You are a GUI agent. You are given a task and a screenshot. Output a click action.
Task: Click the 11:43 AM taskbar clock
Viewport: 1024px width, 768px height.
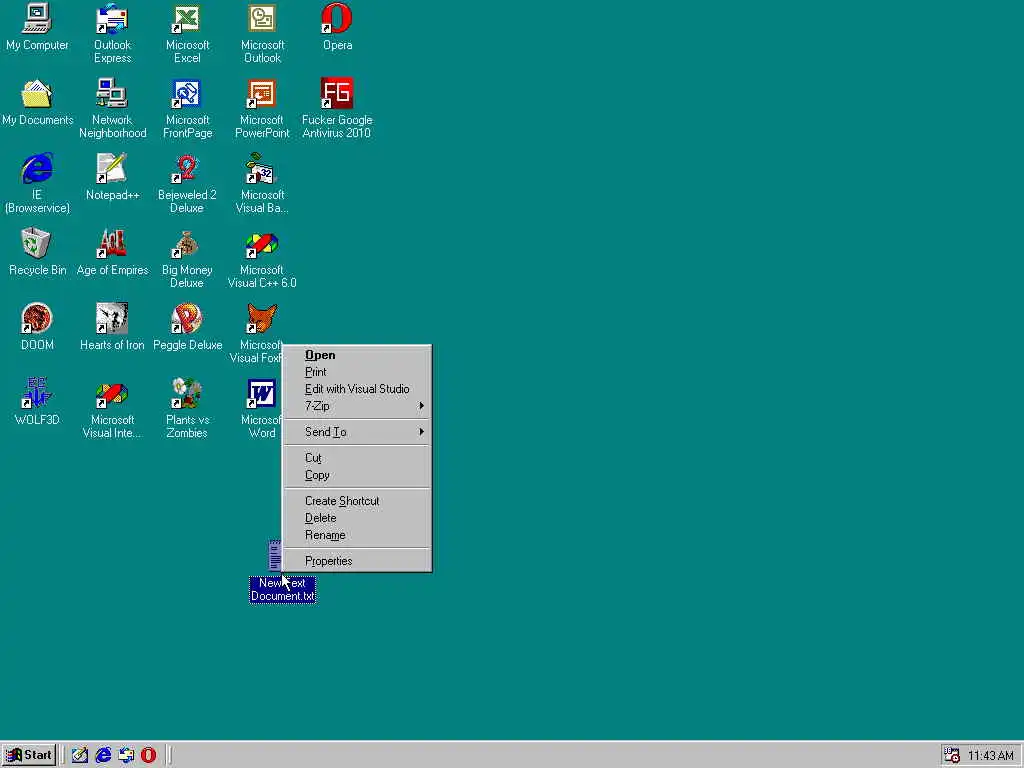point(991,756)
